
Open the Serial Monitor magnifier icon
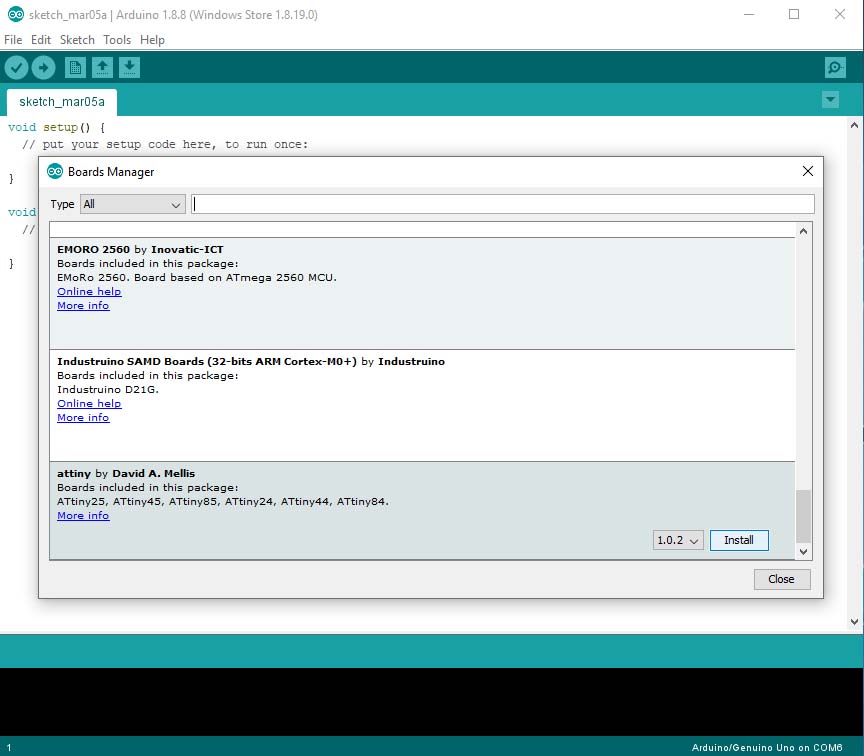pyautogui.click(x=835, y=68)
